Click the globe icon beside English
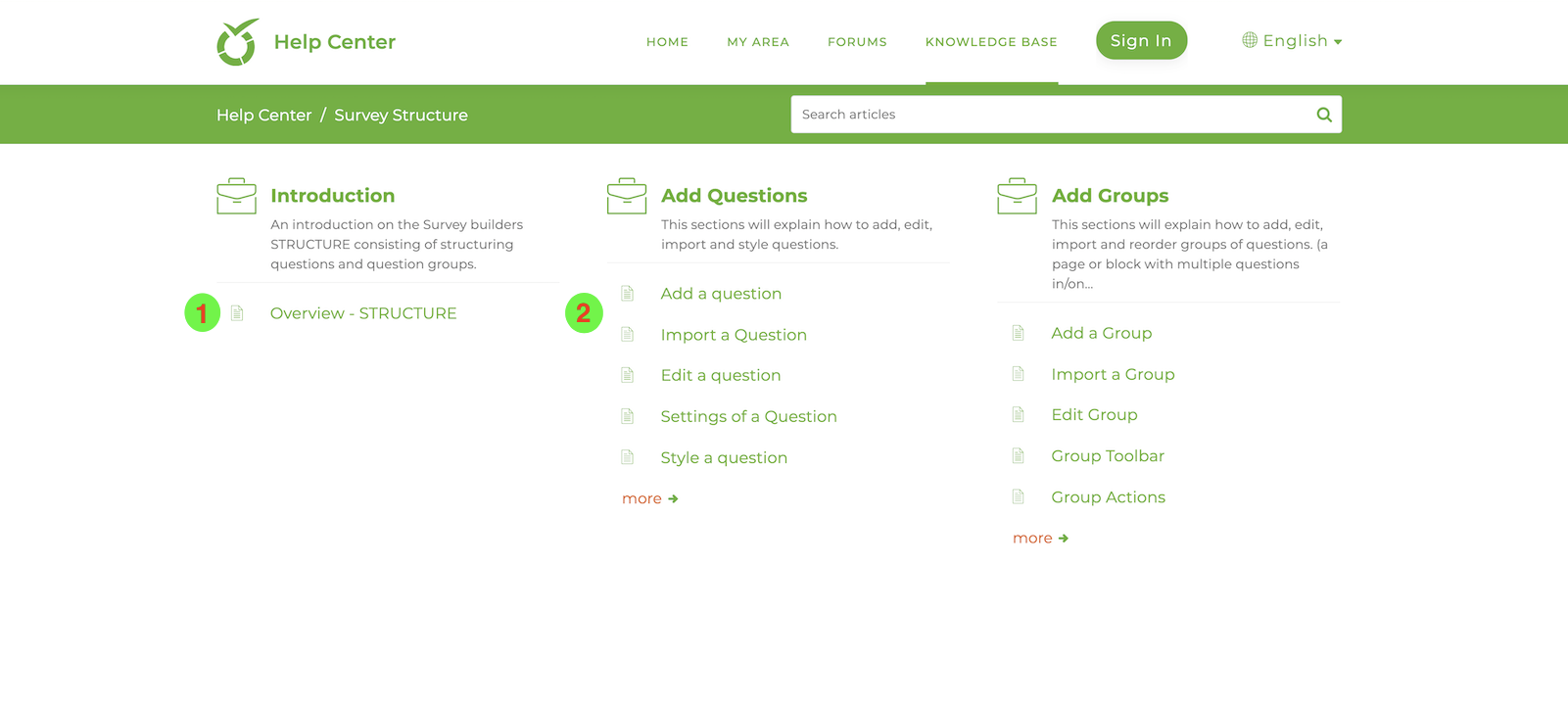The image size is (1568, 705). [x=1250, y=40]
